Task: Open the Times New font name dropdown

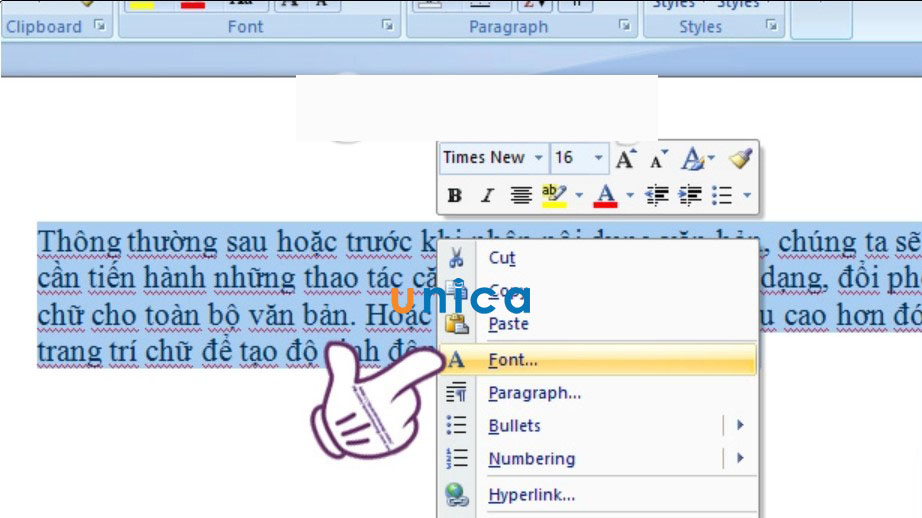Action: click(539, 158)
